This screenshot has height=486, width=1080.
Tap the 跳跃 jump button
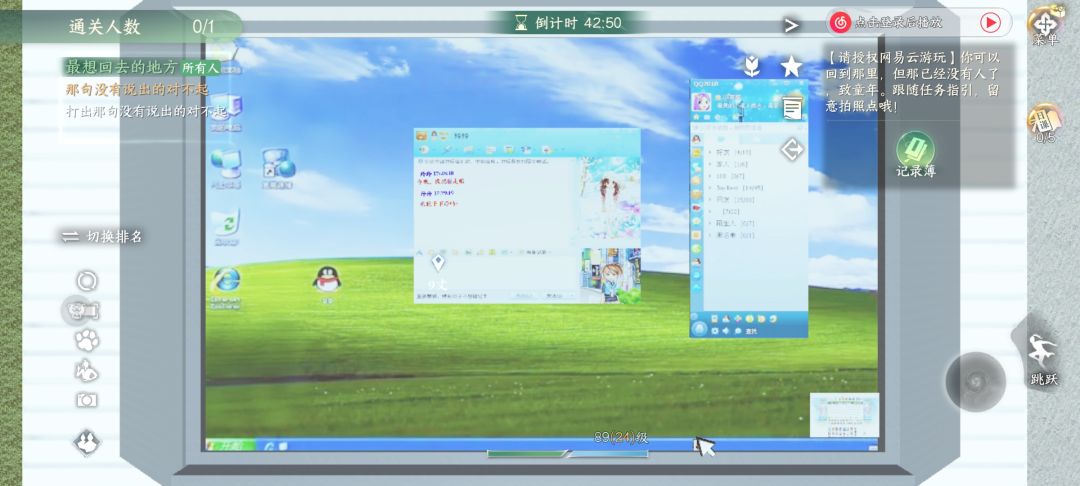[1043, 359]
